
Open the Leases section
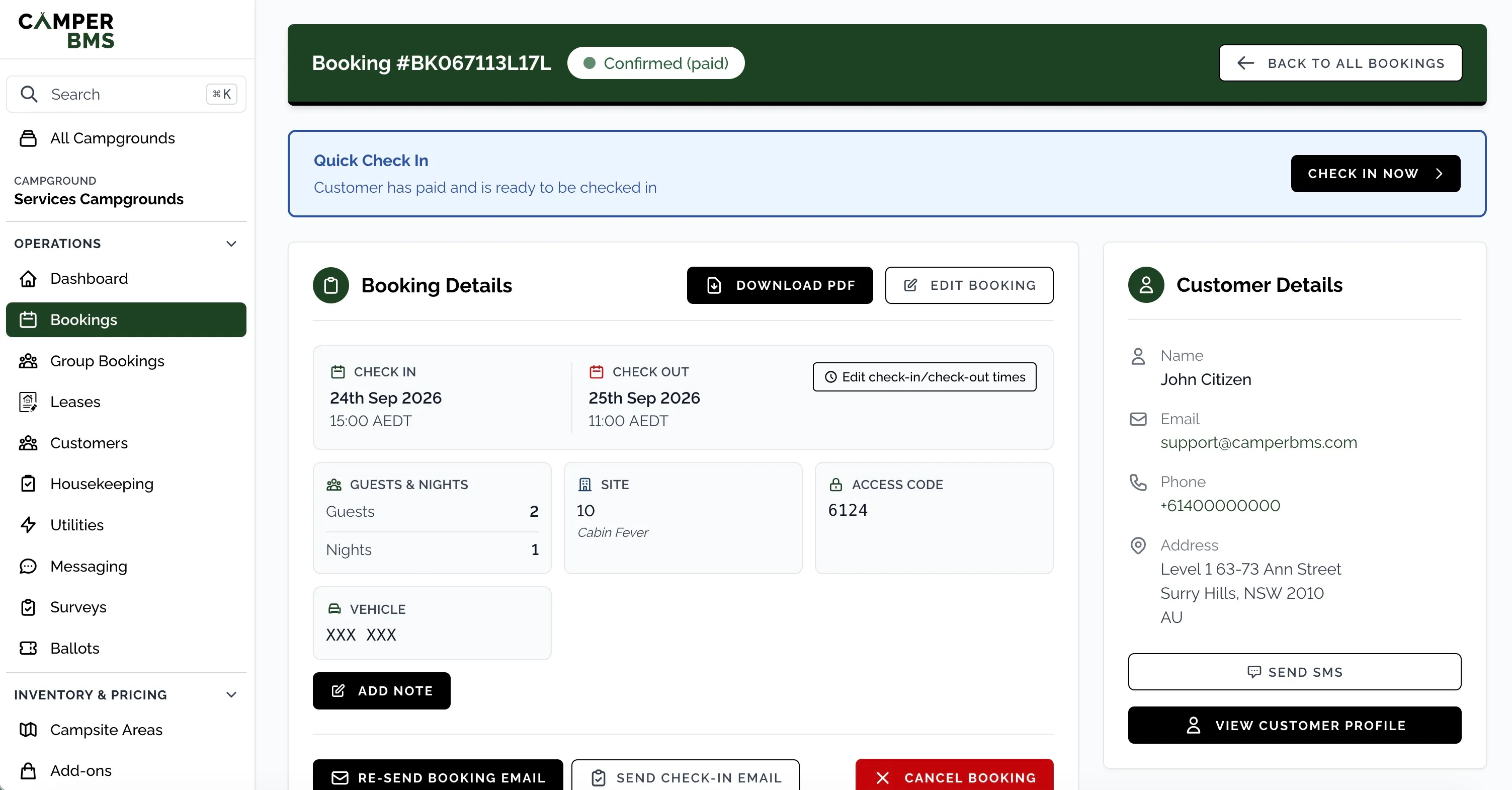(126, 402)
